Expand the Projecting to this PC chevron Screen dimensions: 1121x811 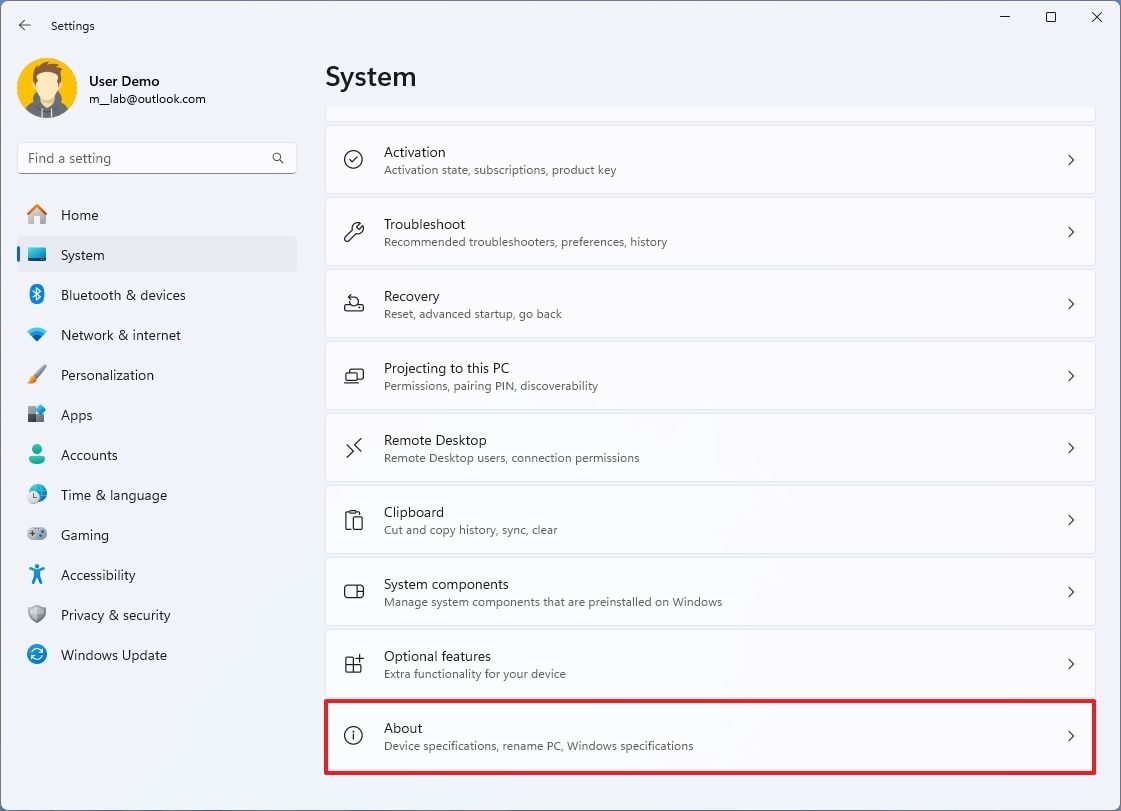click(1071, 376)
